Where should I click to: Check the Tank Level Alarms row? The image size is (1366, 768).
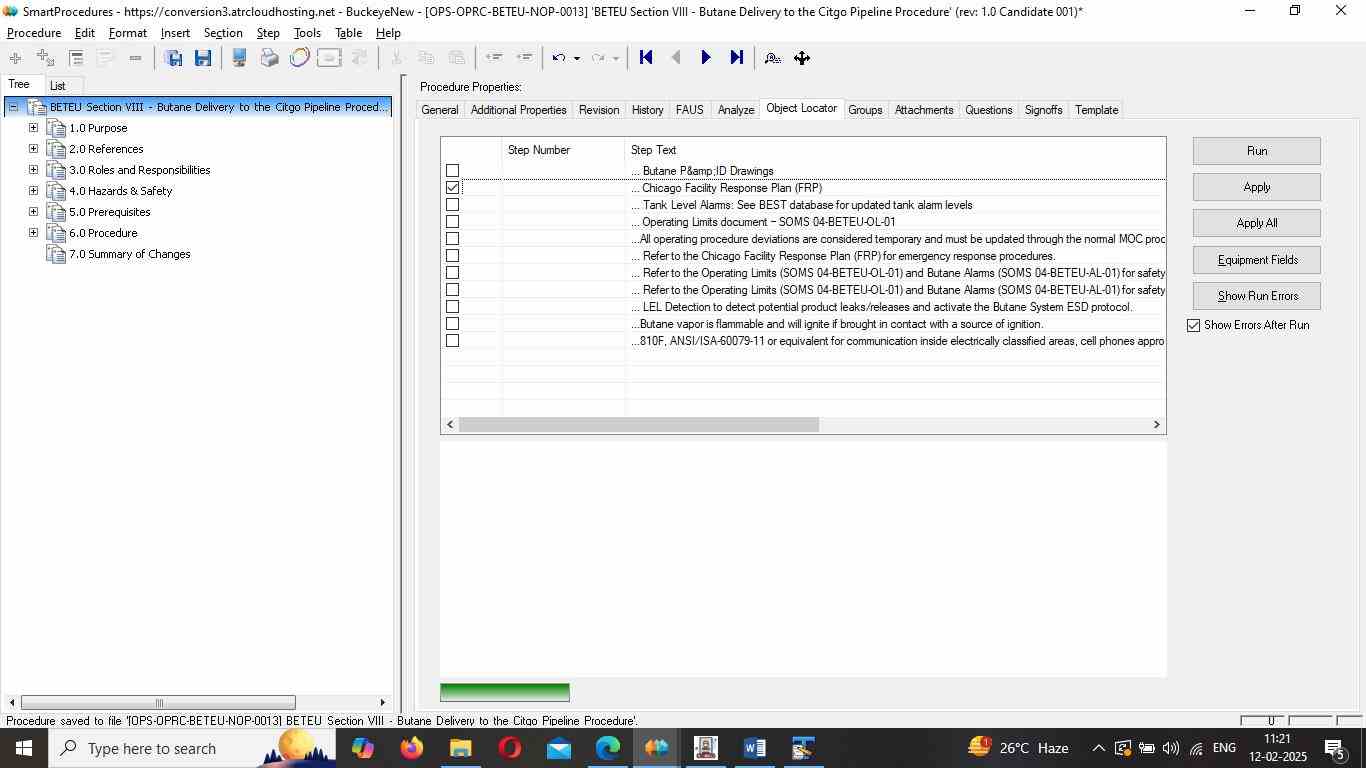click(452, 205)
